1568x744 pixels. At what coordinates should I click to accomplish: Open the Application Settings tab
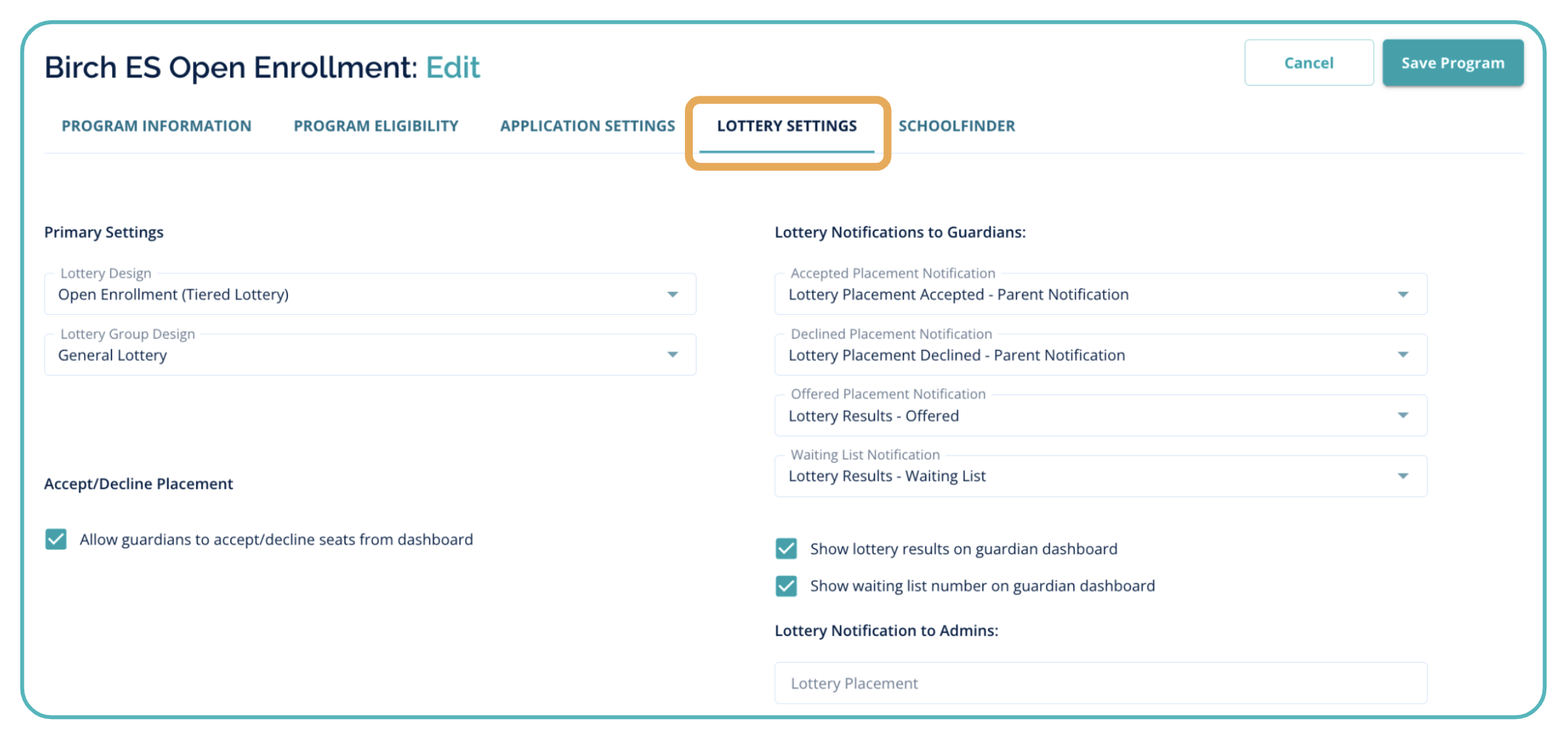pos(587,126)
